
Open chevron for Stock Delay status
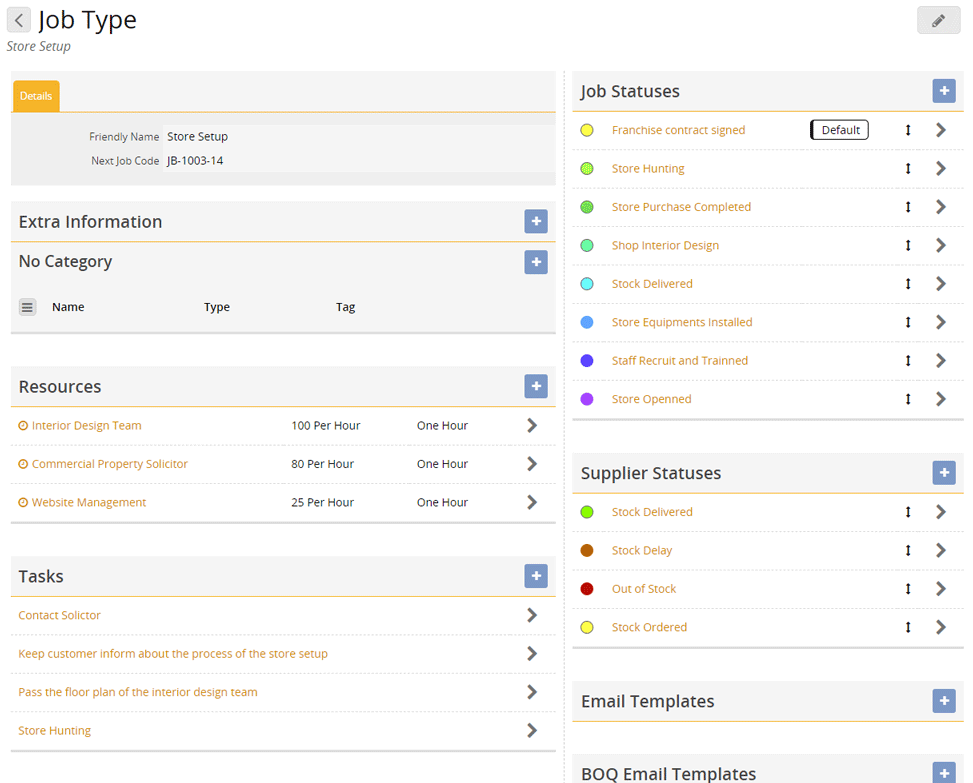click(x=941, y=550)
